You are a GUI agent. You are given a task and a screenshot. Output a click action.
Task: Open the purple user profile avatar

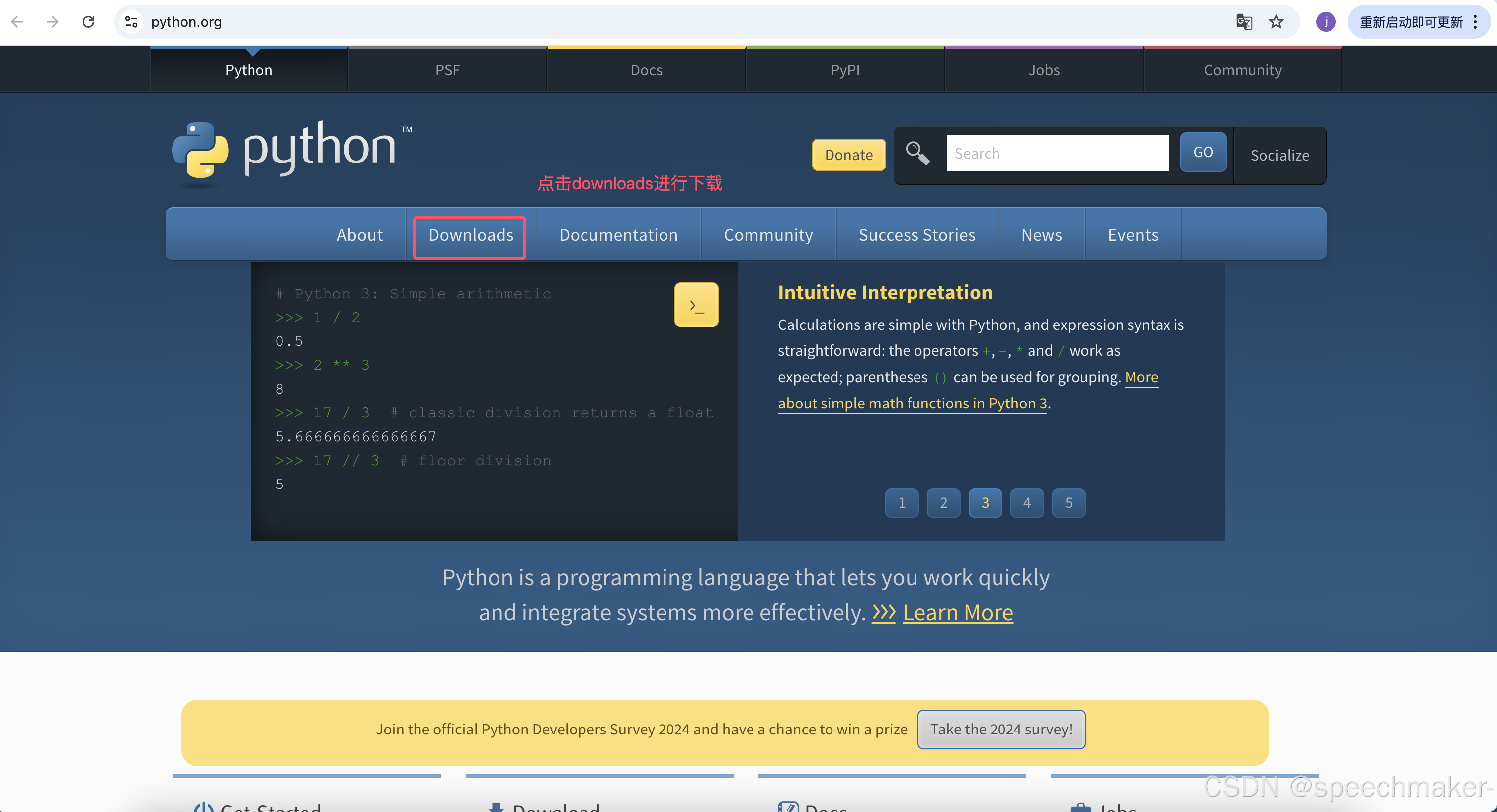point(1326,22)
